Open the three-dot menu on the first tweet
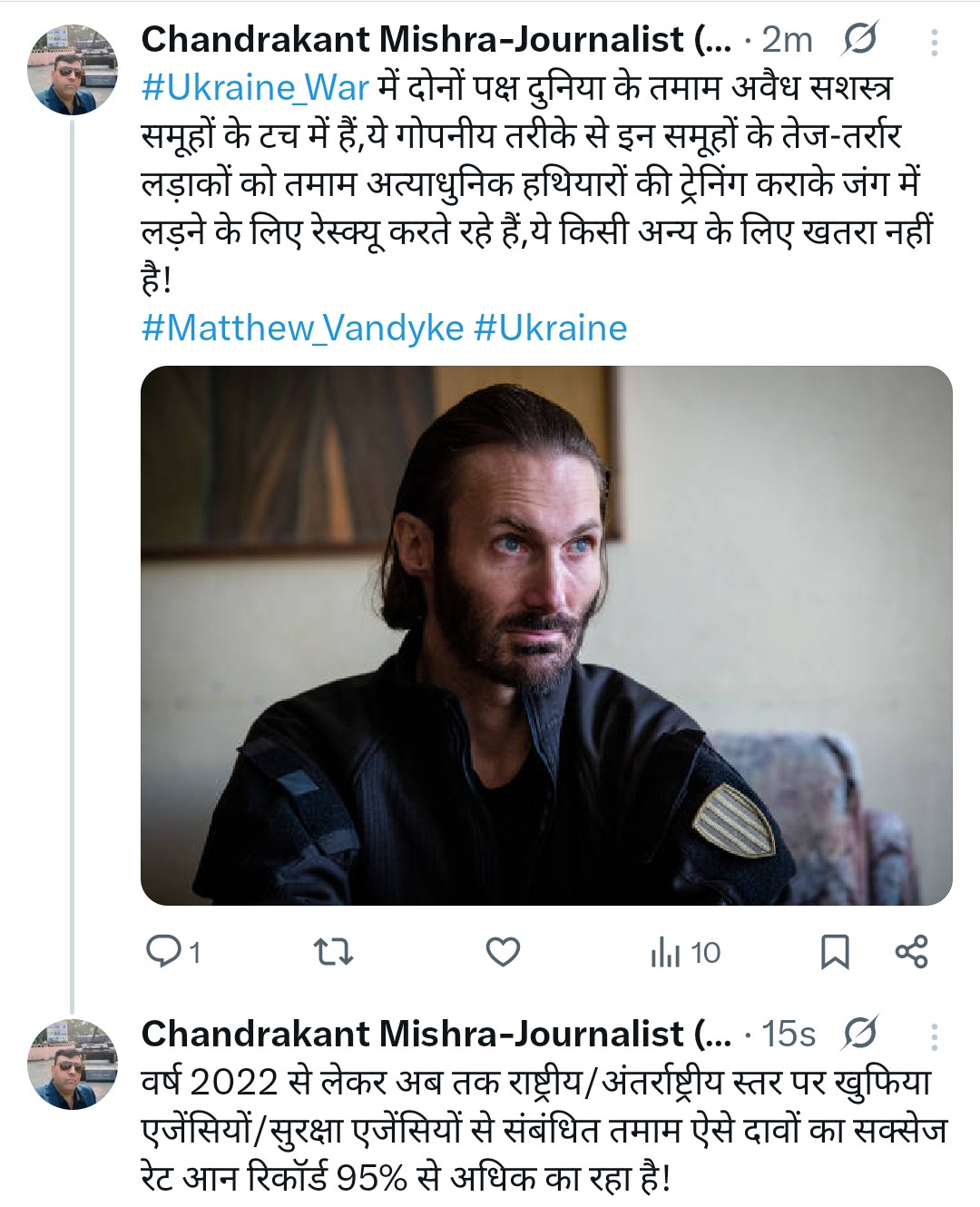 [x=934, y=42]
